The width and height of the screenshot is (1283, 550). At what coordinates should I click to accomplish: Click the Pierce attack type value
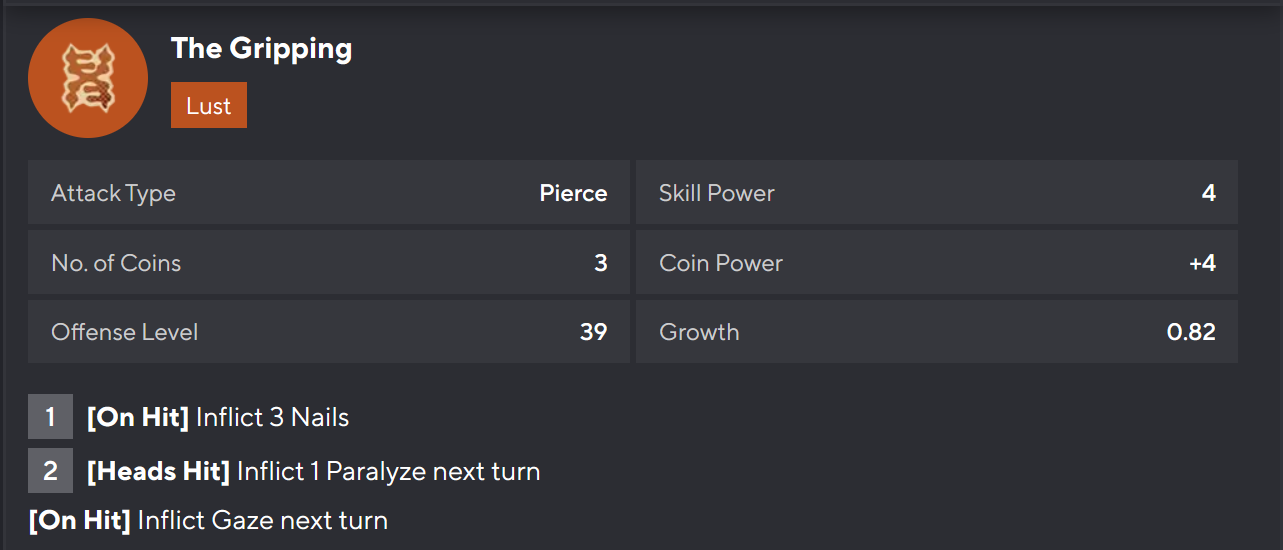coord(573,193)
